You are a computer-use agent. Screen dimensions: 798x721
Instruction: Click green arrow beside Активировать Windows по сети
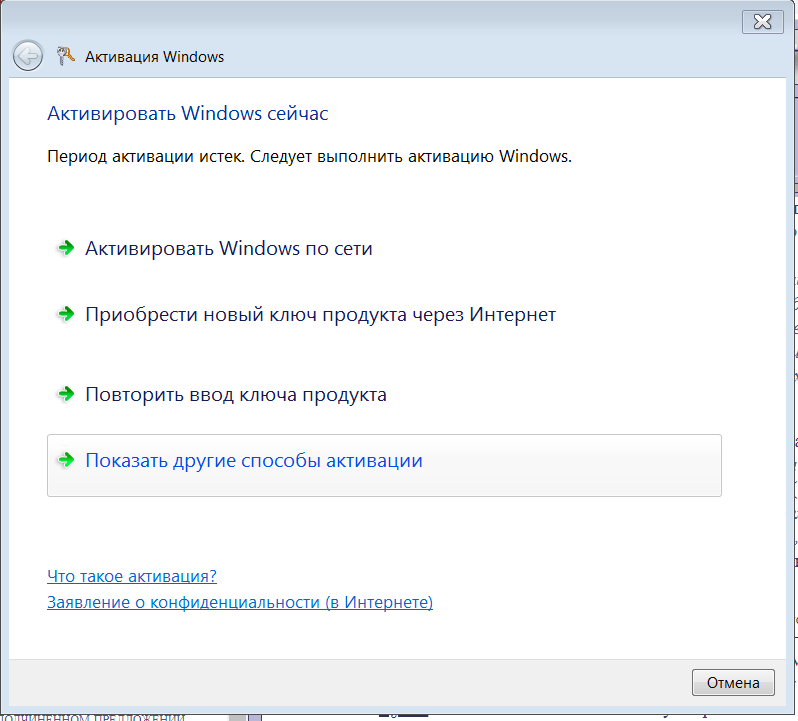click(x=66, y=248)
